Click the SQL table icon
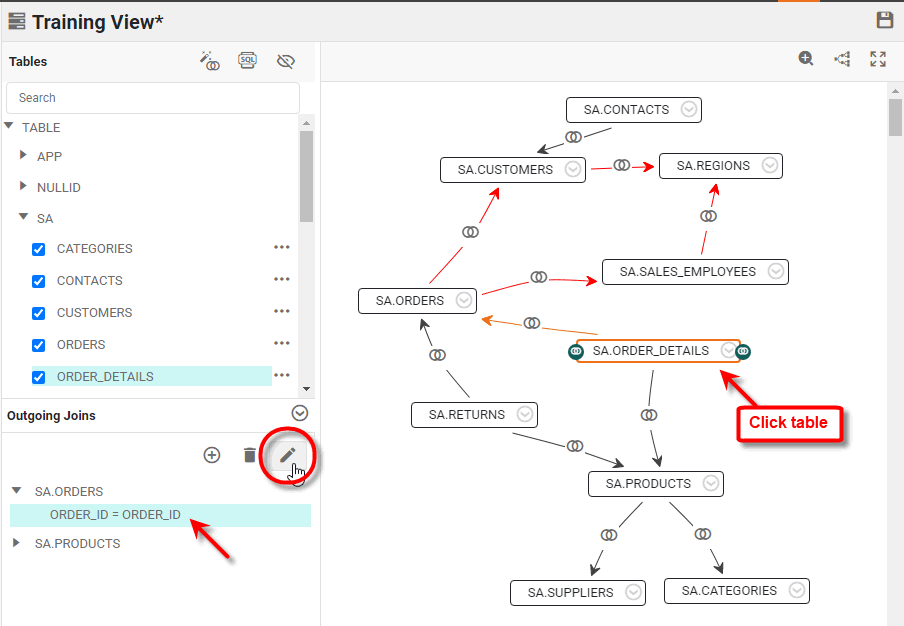 (x=248, y=61)
